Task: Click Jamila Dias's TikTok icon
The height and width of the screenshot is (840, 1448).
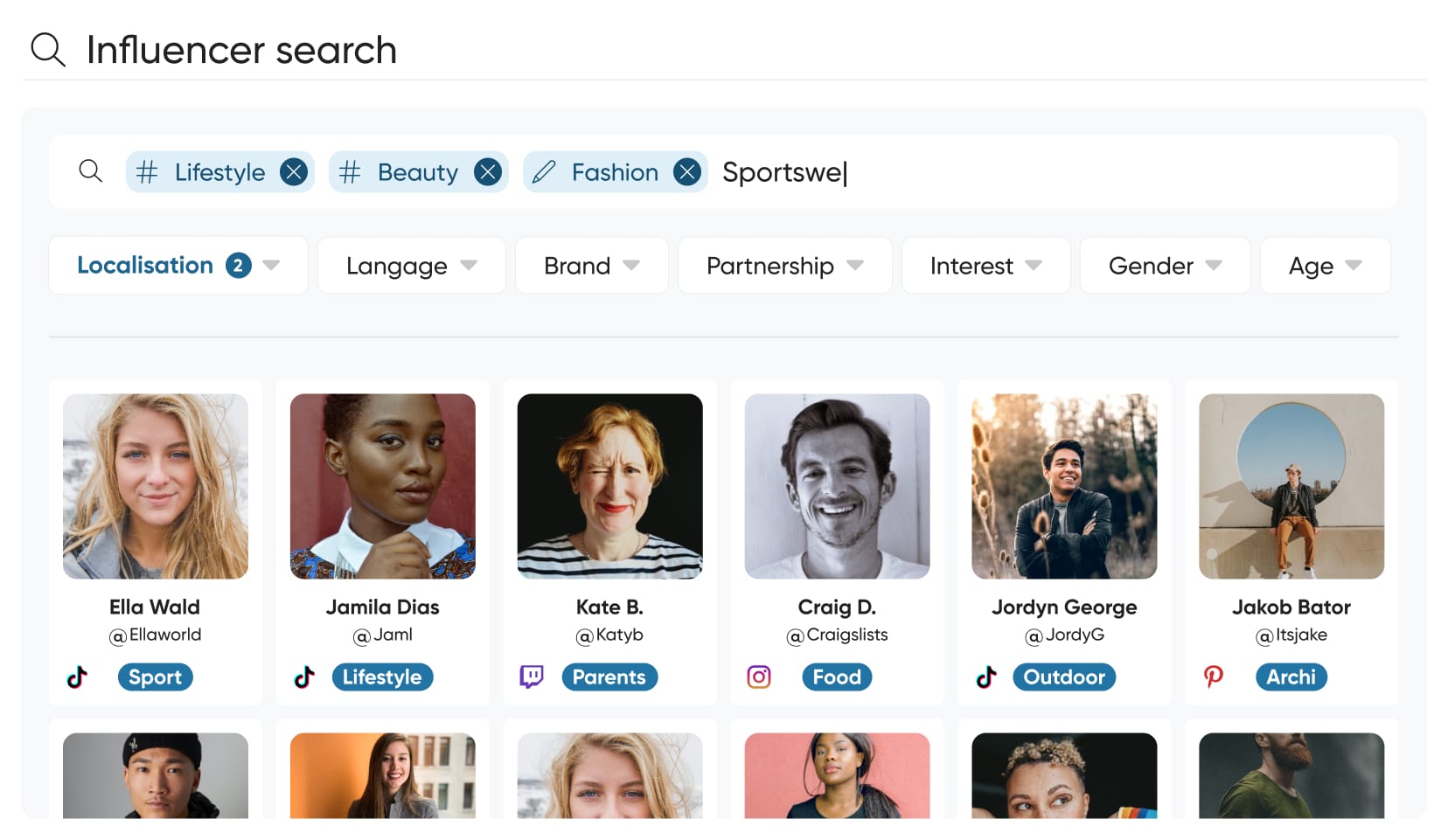Action: click(303, 677)
